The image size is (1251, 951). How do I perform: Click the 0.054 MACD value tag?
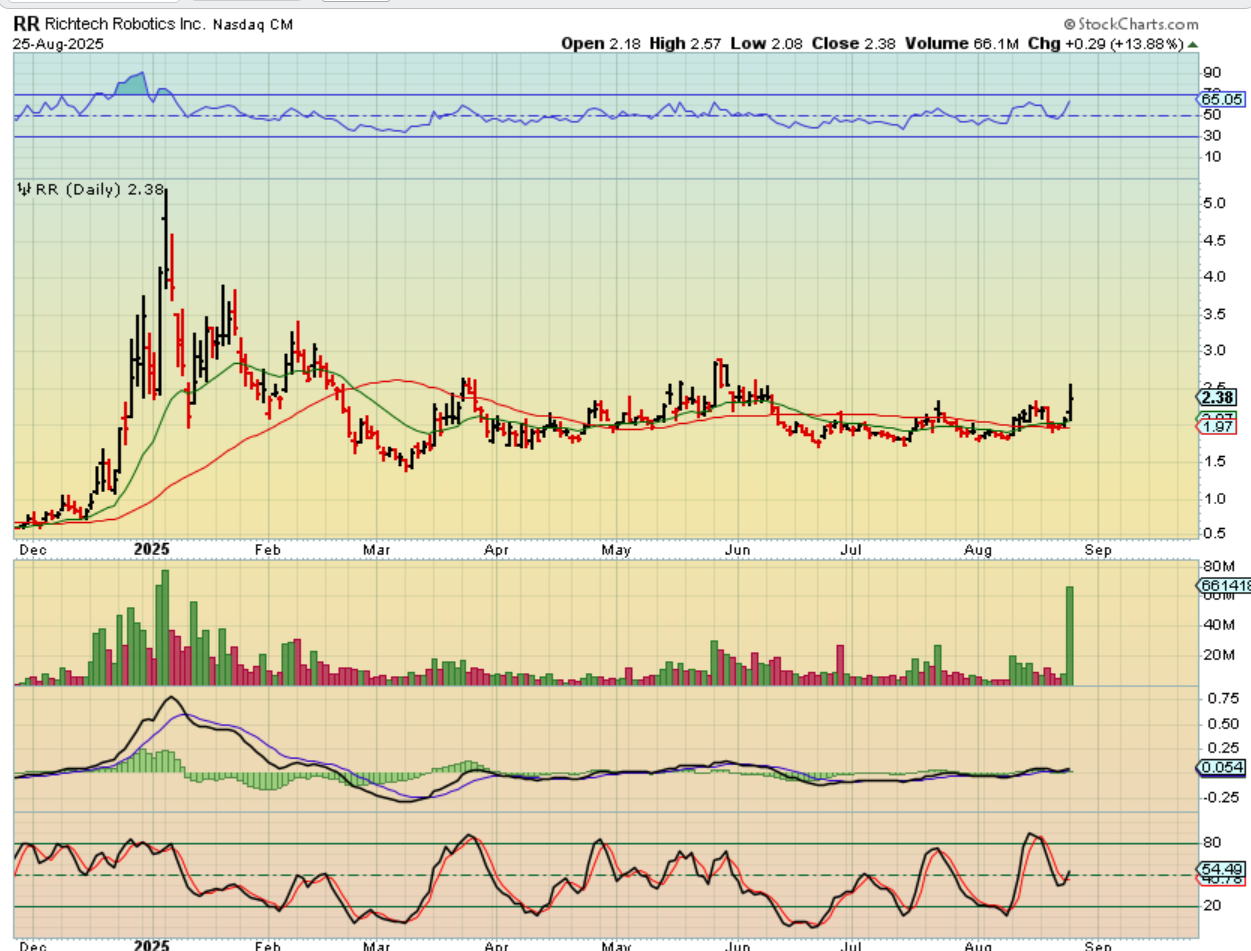click(1222, 767)
